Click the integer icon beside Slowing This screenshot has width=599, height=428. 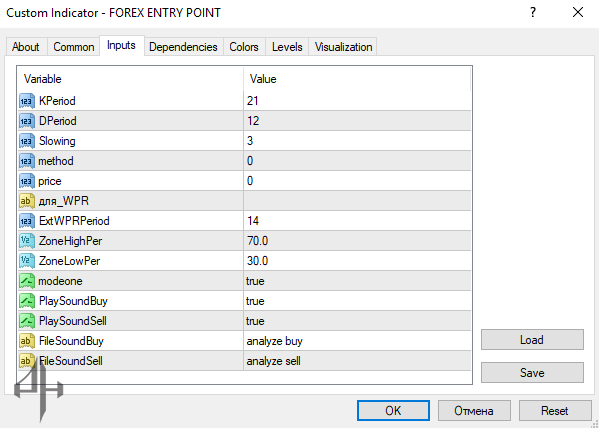tap(27, 141)
